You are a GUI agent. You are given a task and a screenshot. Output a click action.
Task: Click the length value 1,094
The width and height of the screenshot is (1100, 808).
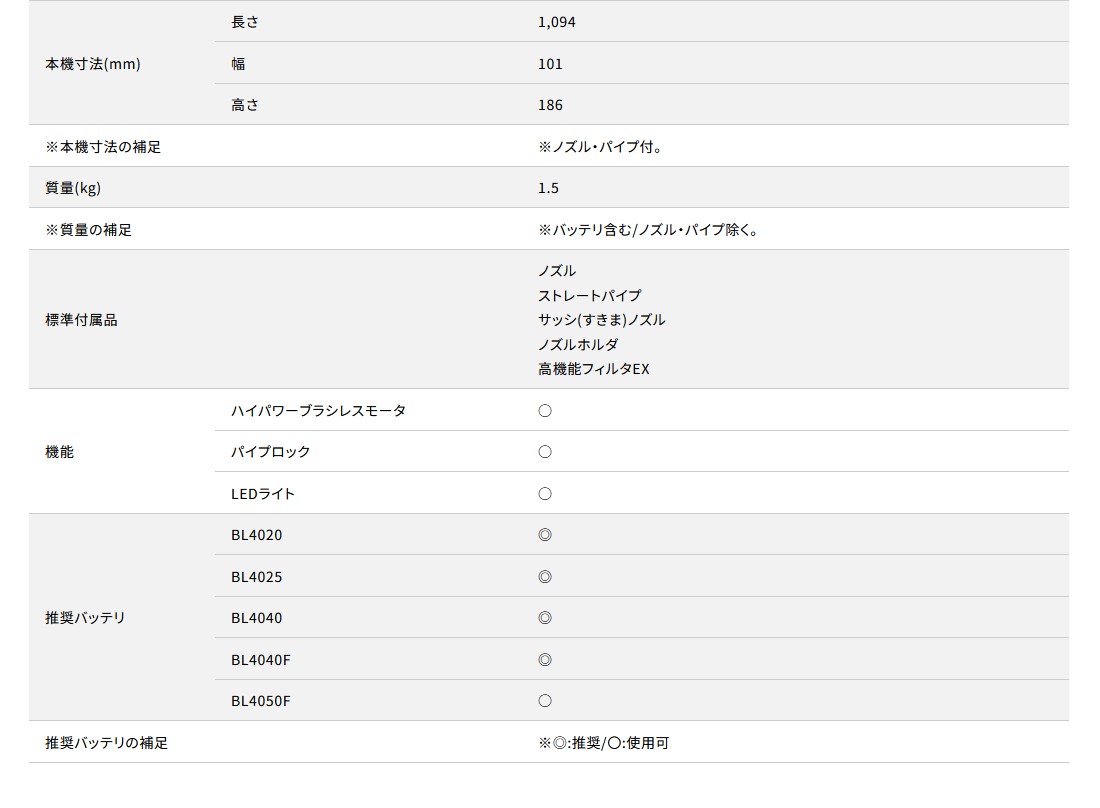pos(557,22)
